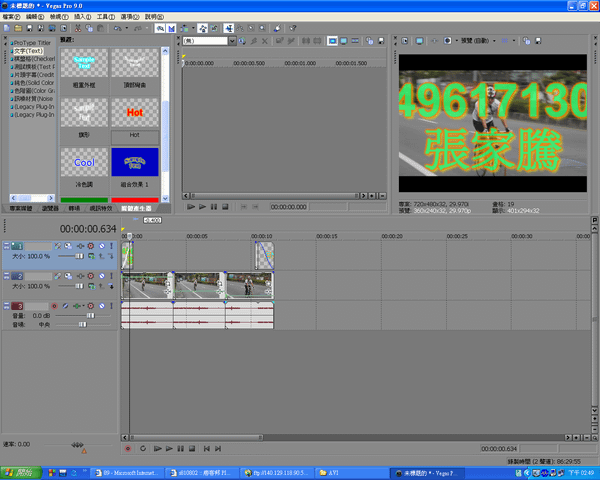
Task: Open preview quality 預覽 dropdown
Action: point(494,41)
